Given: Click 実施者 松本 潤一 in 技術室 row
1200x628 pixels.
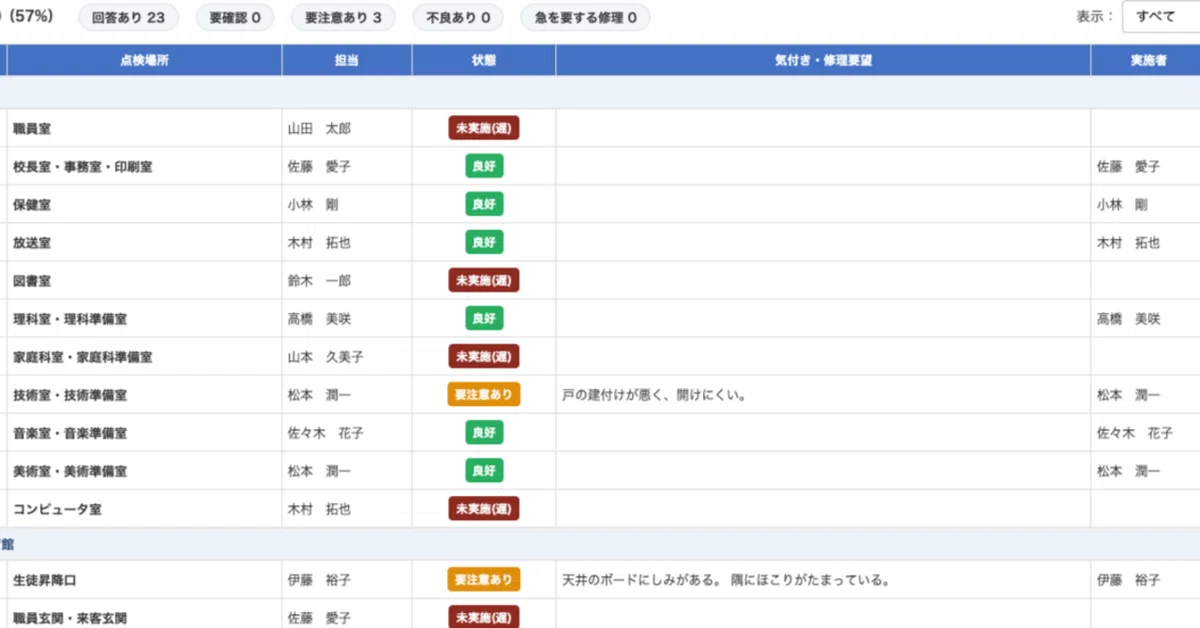Looking at the screenshot, I should (1129, 395).
